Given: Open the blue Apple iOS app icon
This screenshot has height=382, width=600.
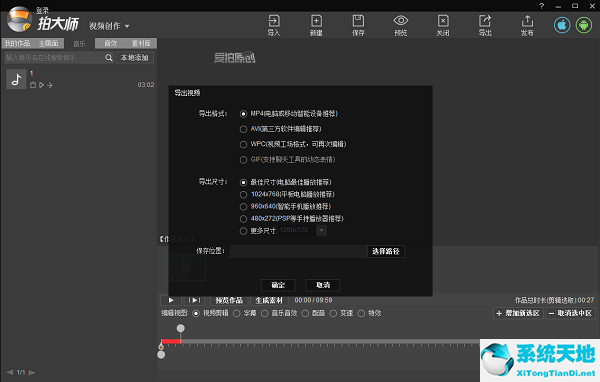Looking at the screenshot, I should [562, 25].
